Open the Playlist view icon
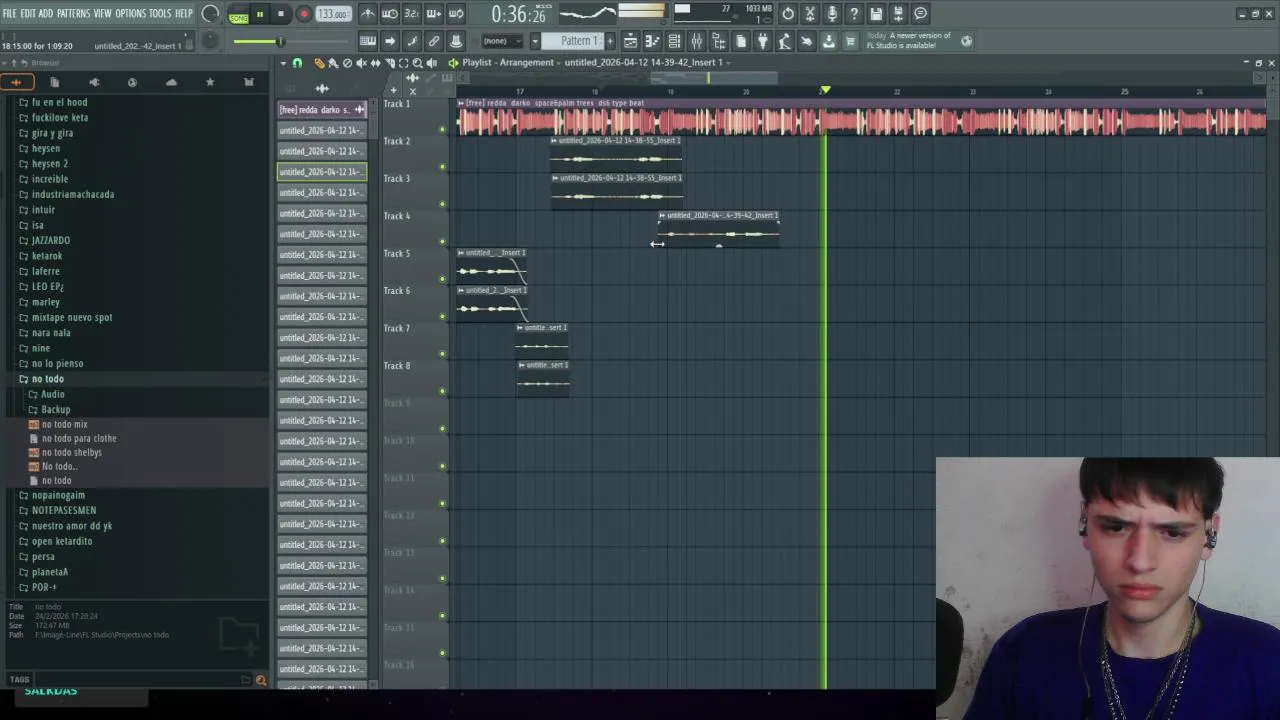Screen dimensions: 1280x720 (x=630, y=41)
